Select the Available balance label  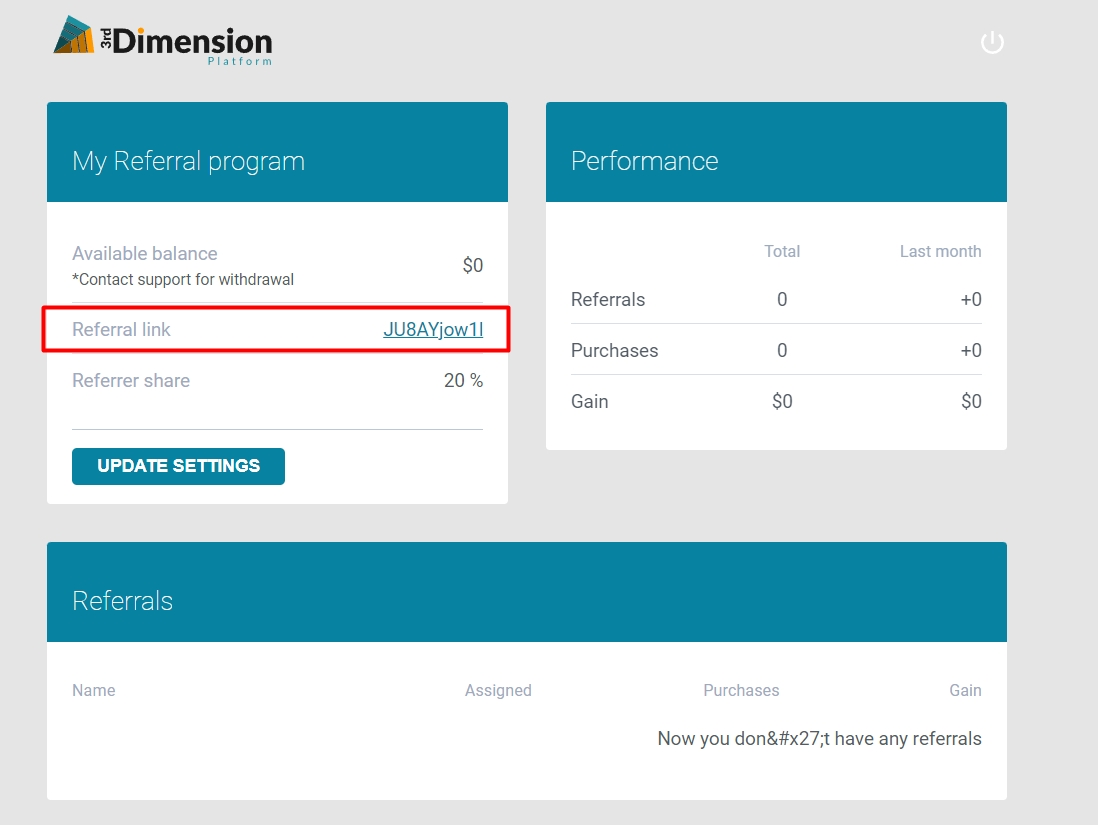pyautogui.click(x=144, y=254)
